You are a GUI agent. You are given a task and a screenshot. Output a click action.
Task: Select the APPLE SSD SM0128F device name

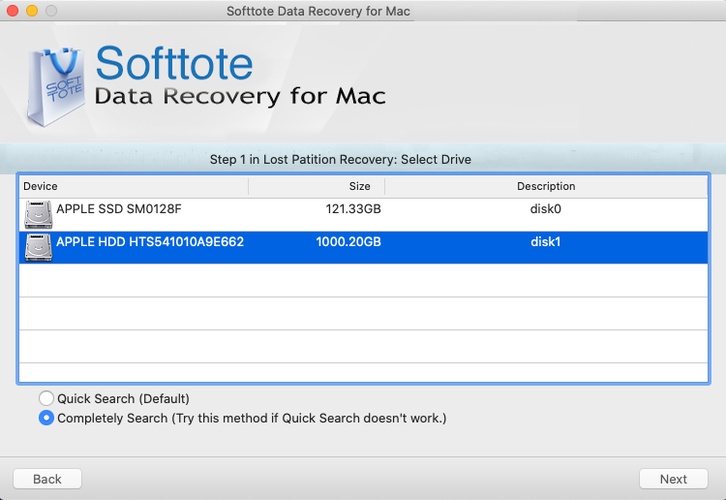119,209
